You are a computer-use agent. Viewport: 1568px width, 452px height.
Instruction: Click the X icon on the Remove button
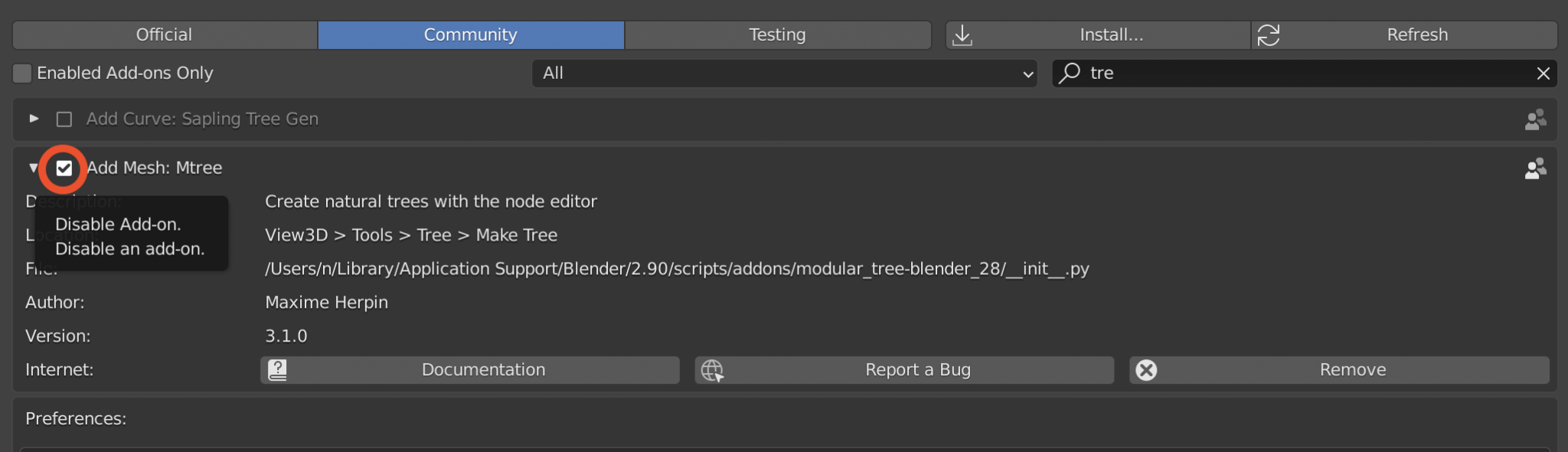pos(1145,369)
